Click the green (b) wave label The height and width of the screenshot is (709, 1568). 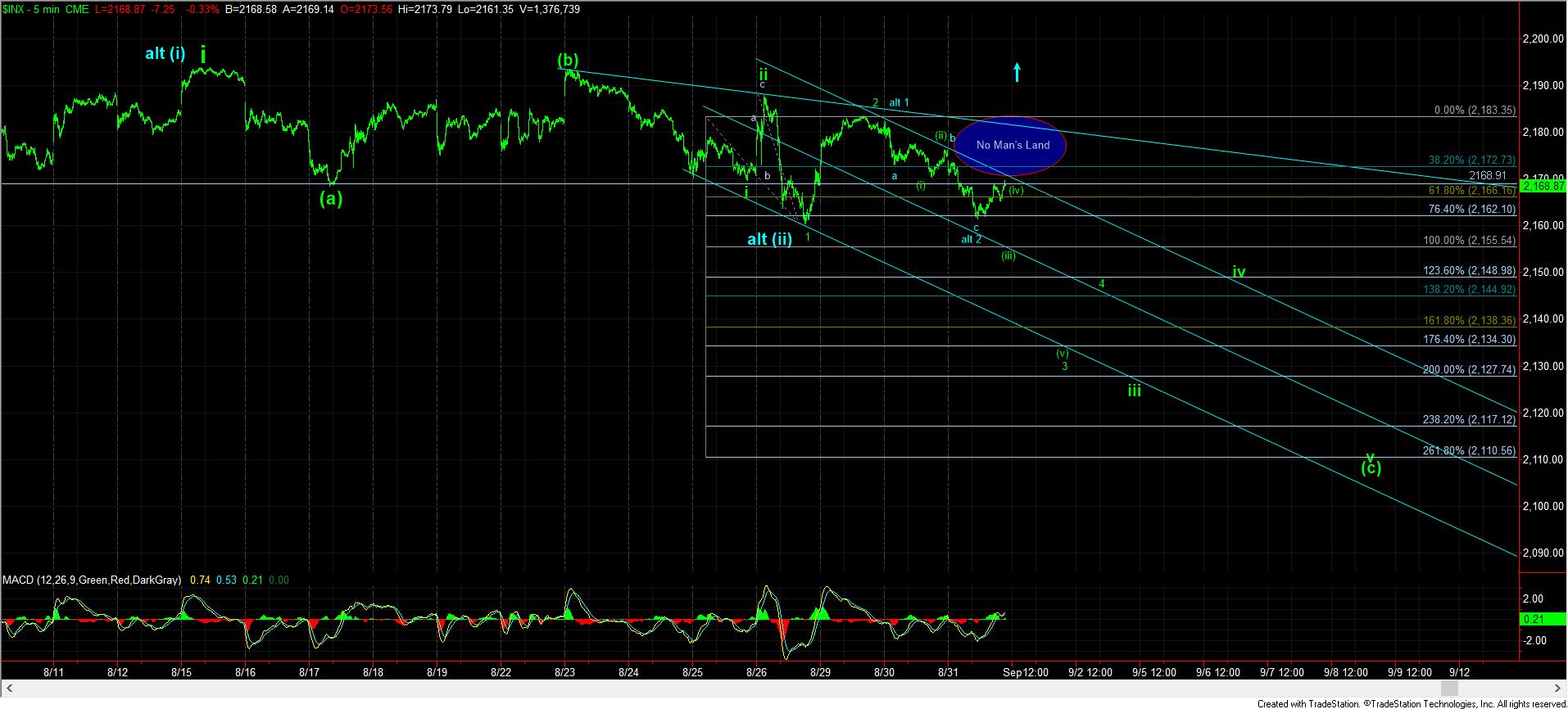click(x=568, y=60)
